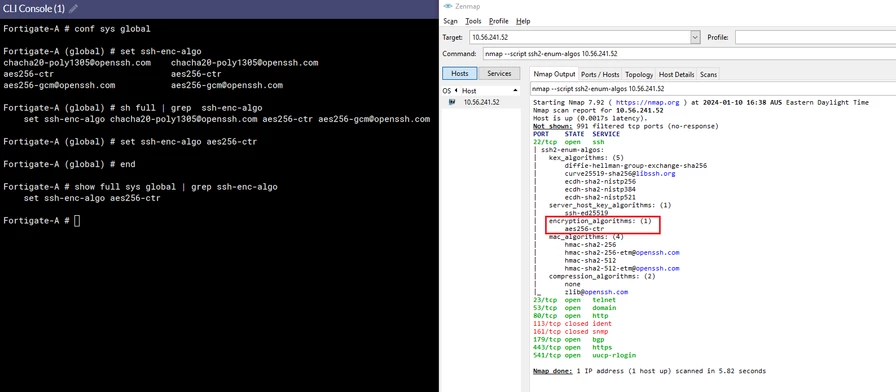896x392 pixels.
Task: Click 'compression_algorithms: (2)' line
Action: pyautogui.click(x=602, y=277)
